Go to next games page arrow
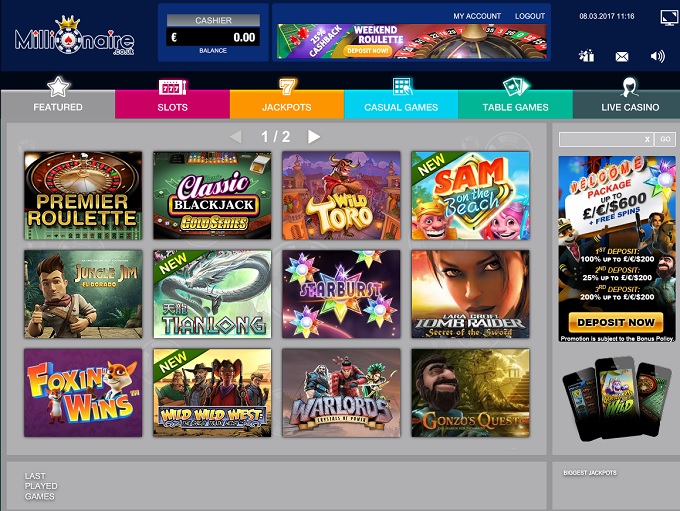 pos(314,137)
